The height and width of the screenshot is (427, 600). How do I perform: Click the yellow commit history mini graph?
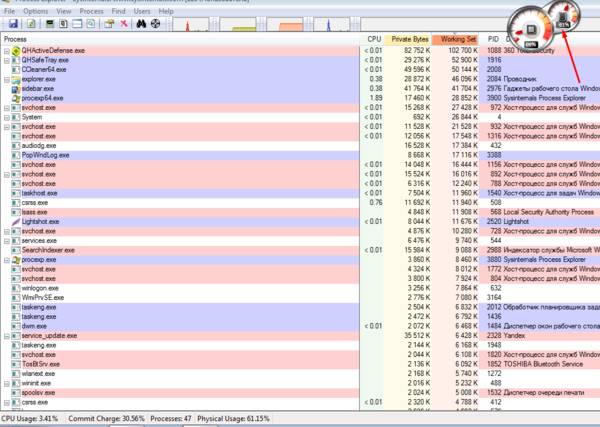[238, 24]
